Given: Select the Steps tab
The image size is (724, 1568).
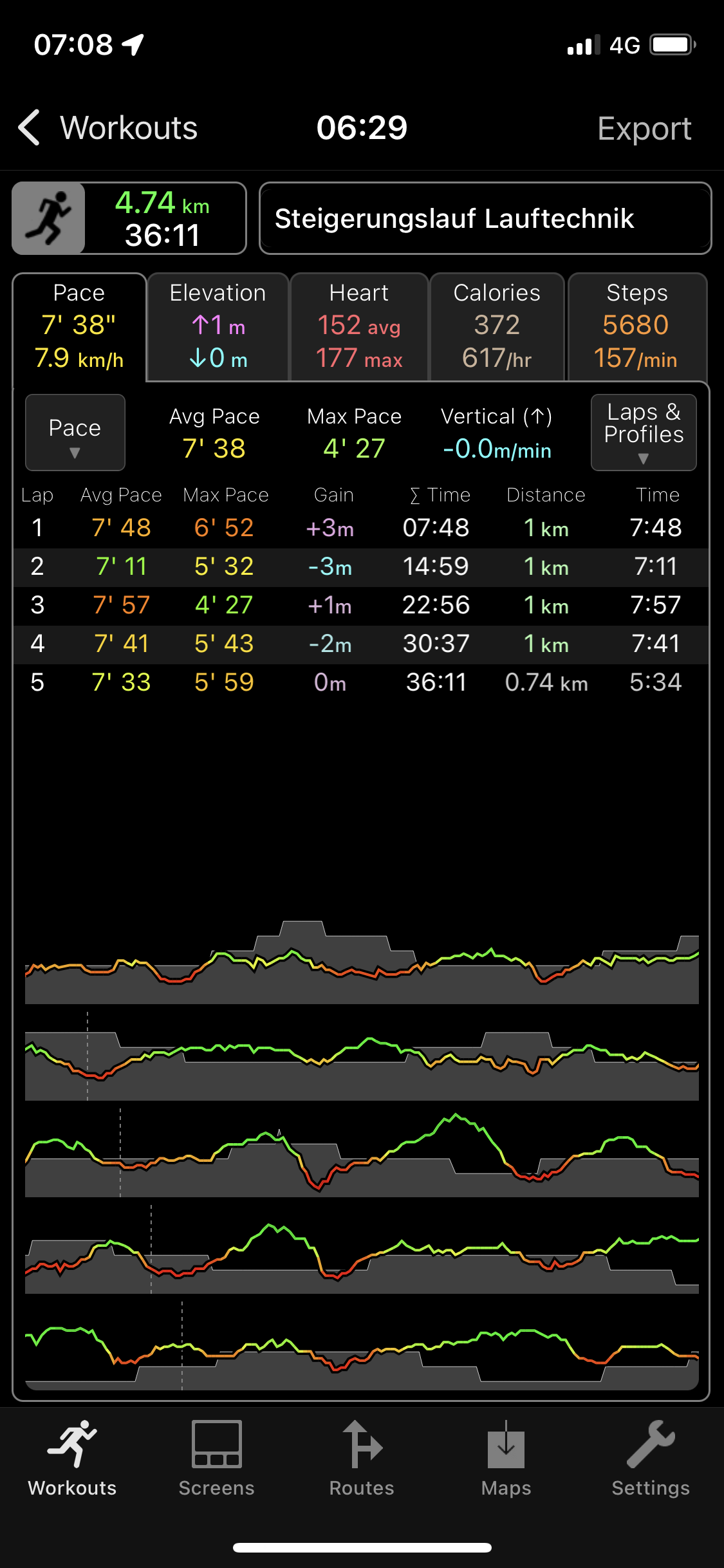Looking at the screenshot, I should coord(637,327).
